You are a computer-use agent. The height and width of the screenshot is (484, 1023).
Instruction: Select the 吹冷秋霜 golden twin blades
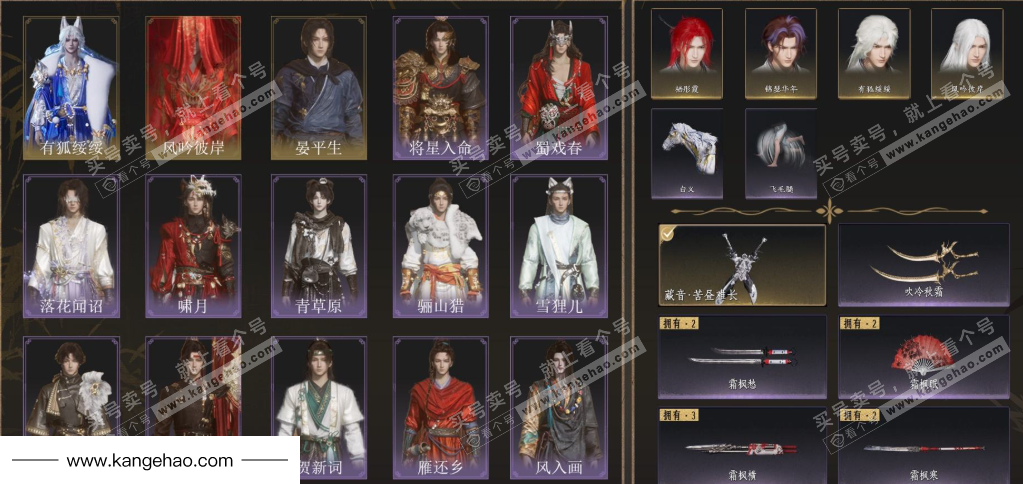[x=923, y=265]
